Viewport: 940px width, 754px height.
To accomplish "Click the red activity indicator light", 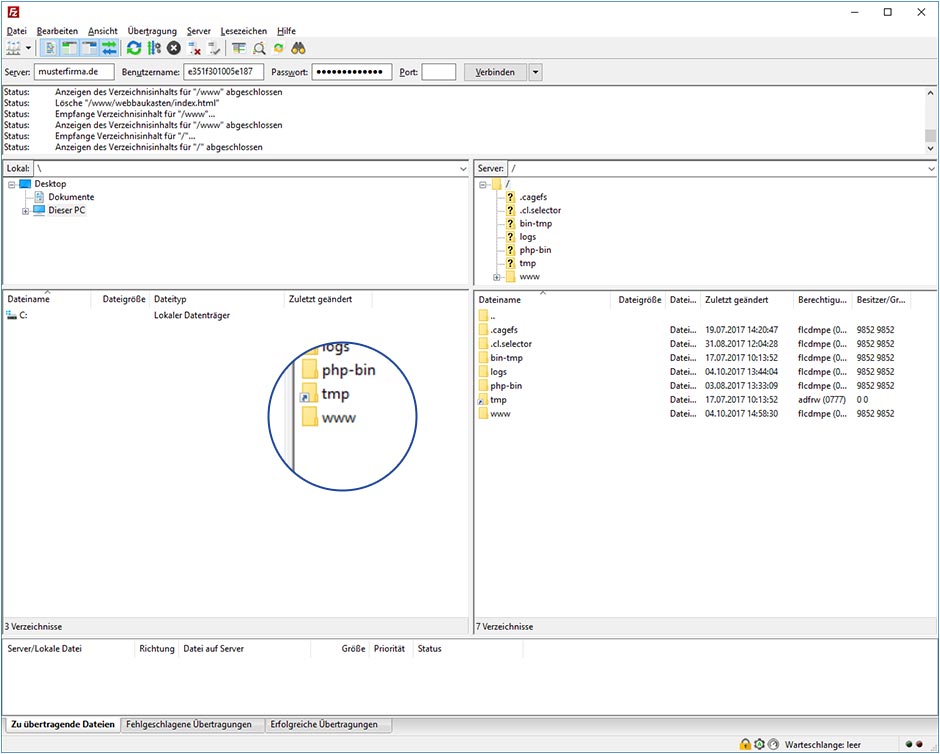I will tap(920, 744).
